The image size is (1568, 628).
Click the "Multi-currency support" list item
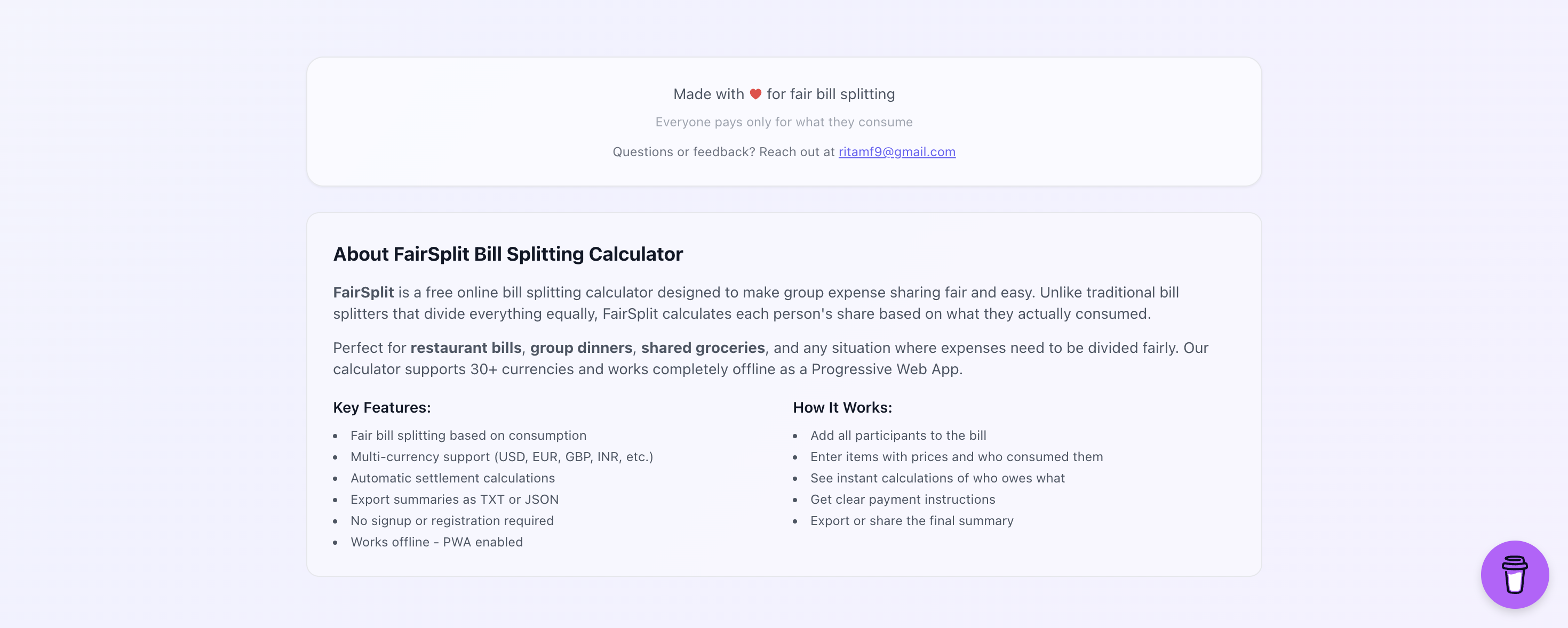click(x=501, y=456)
